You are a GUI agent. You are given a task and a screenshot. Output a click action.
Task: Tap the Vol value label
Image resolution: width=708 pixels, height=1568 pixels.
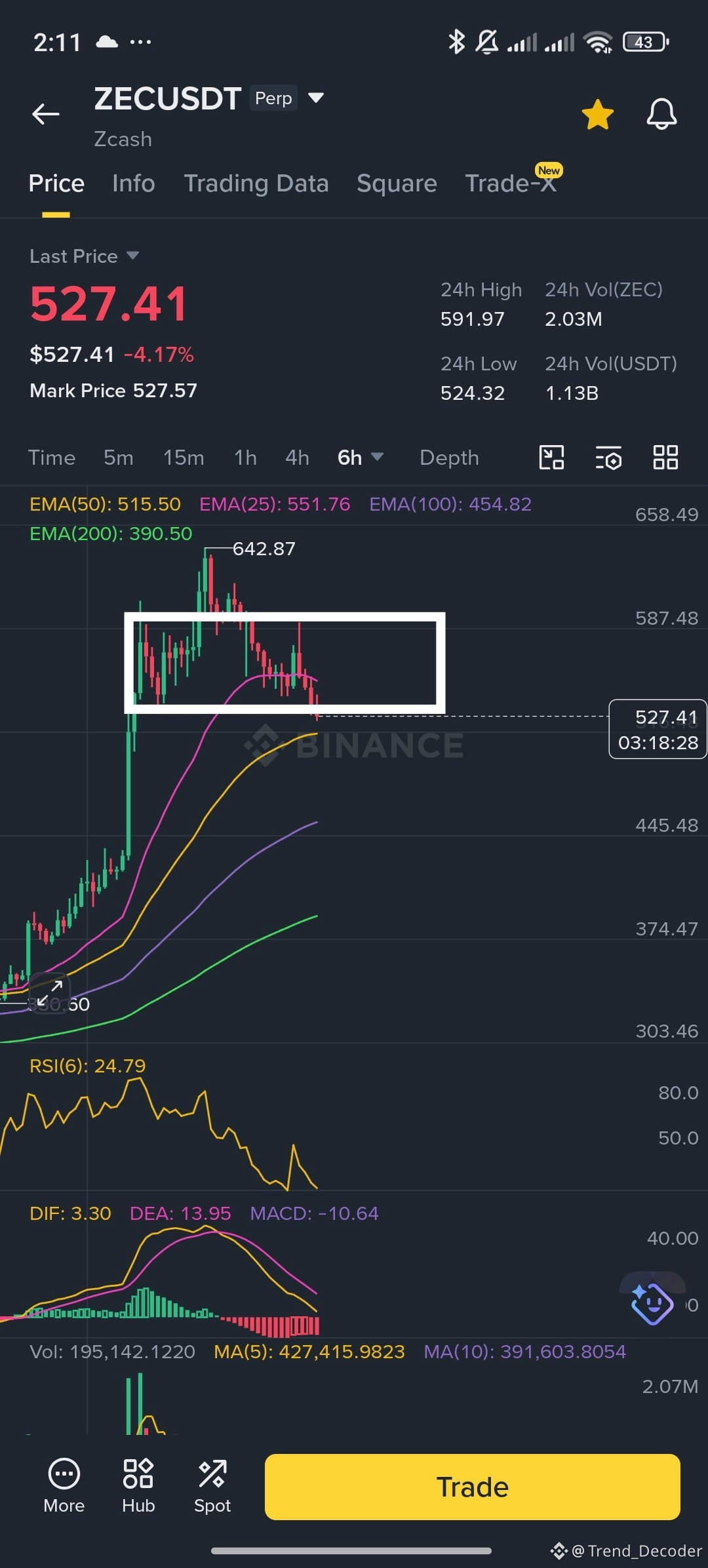coord(112,1352)
